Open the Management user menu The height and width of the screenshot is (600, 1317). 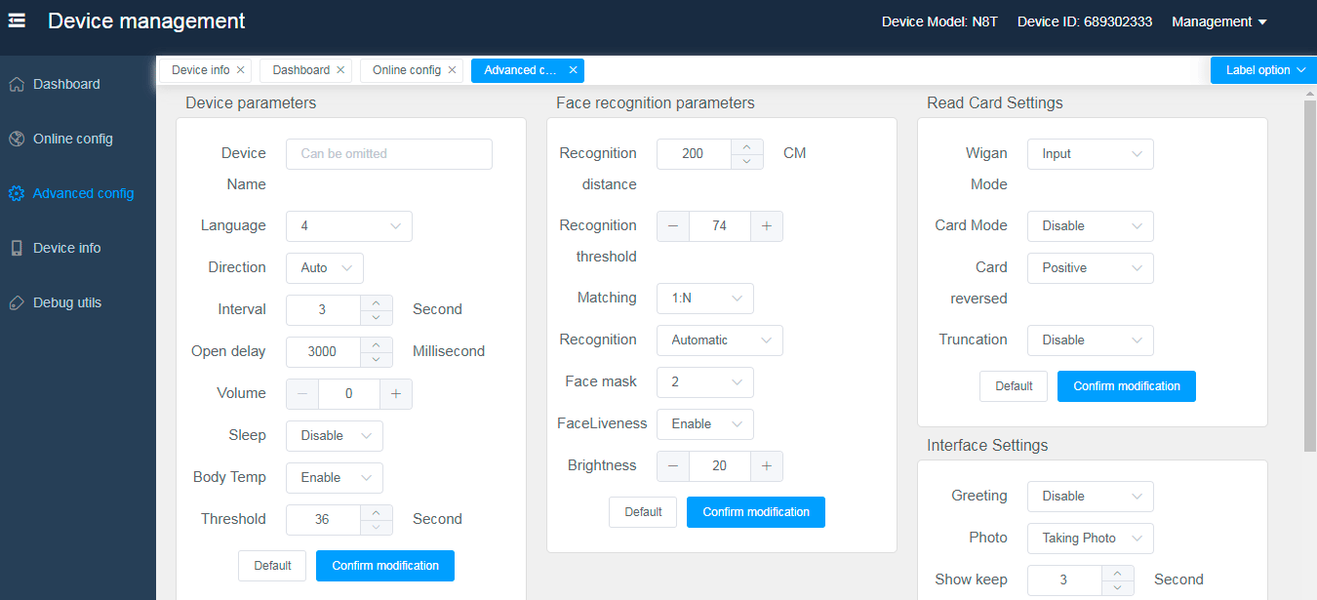(1219, 22)
